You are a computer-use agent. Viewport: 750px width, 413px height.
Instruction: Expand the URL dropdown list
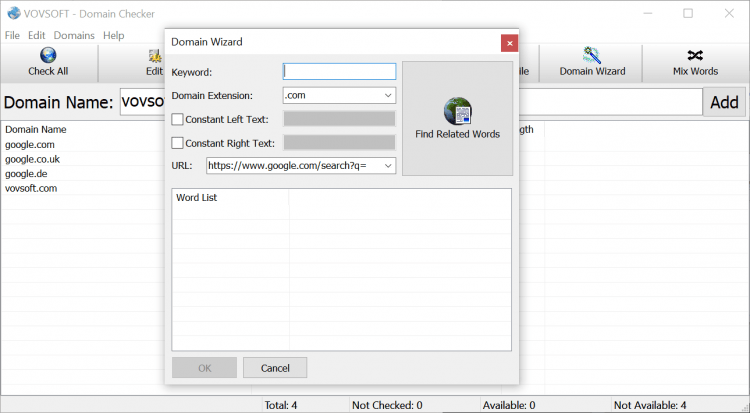[388, 166]
